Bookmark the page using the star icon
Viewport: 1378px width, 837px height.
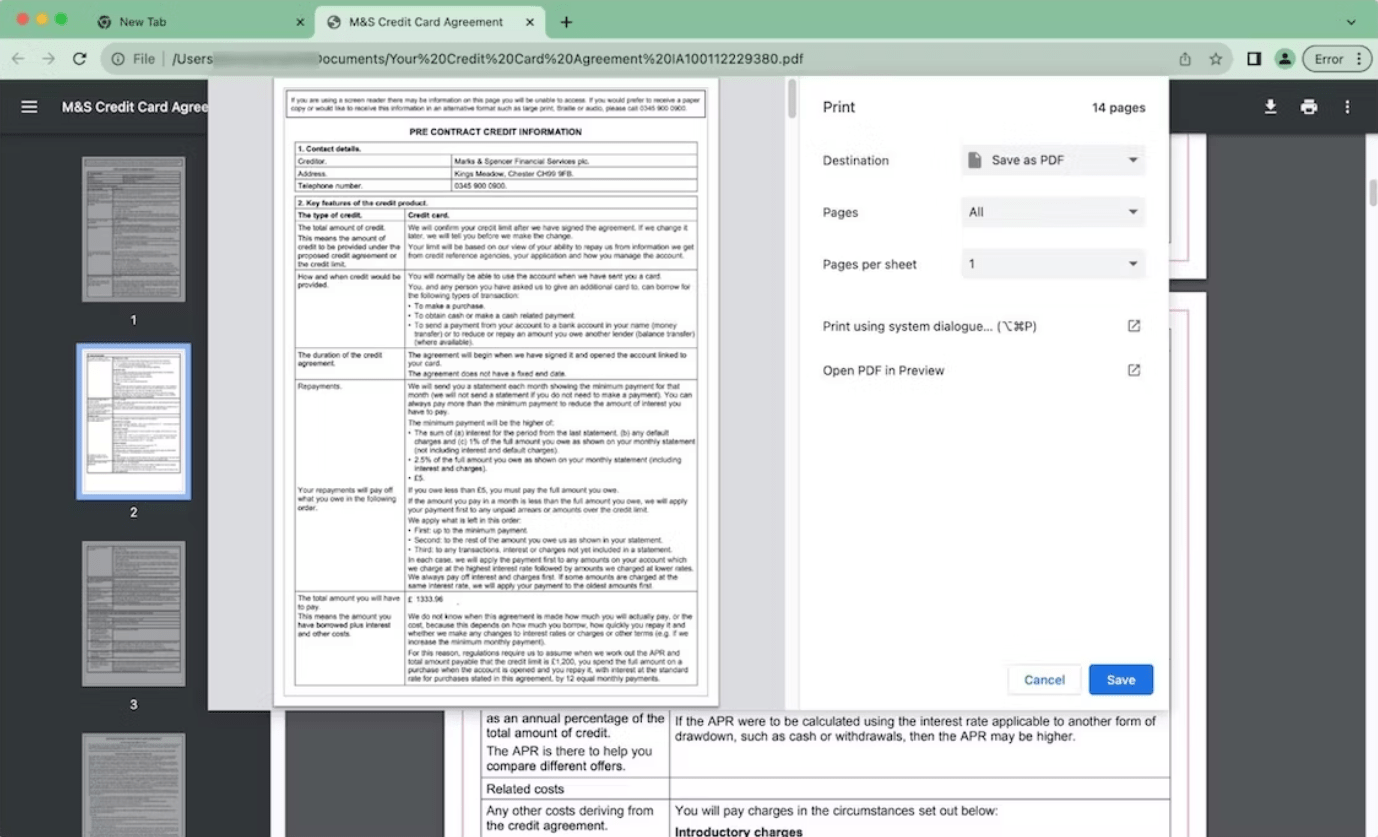(x=1216, y=59)
